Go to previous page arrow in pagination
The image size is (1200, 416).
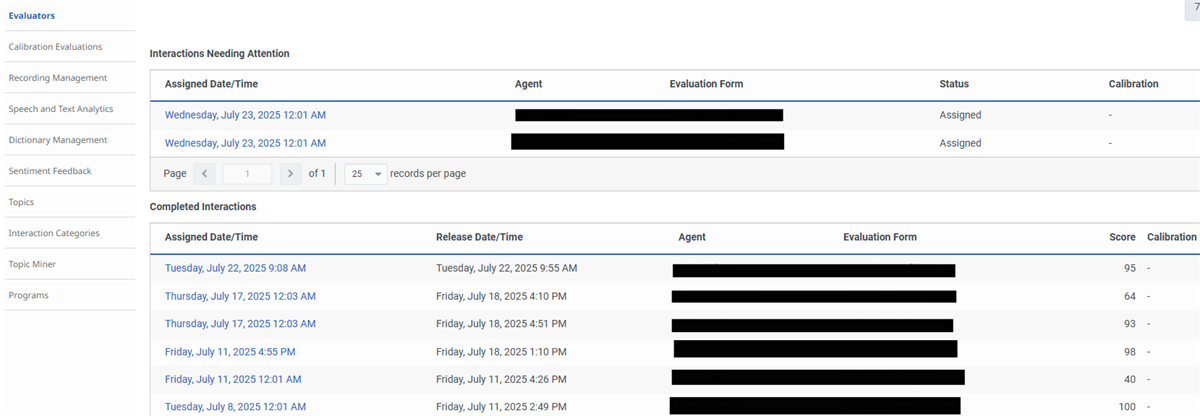tap(204, 173)
